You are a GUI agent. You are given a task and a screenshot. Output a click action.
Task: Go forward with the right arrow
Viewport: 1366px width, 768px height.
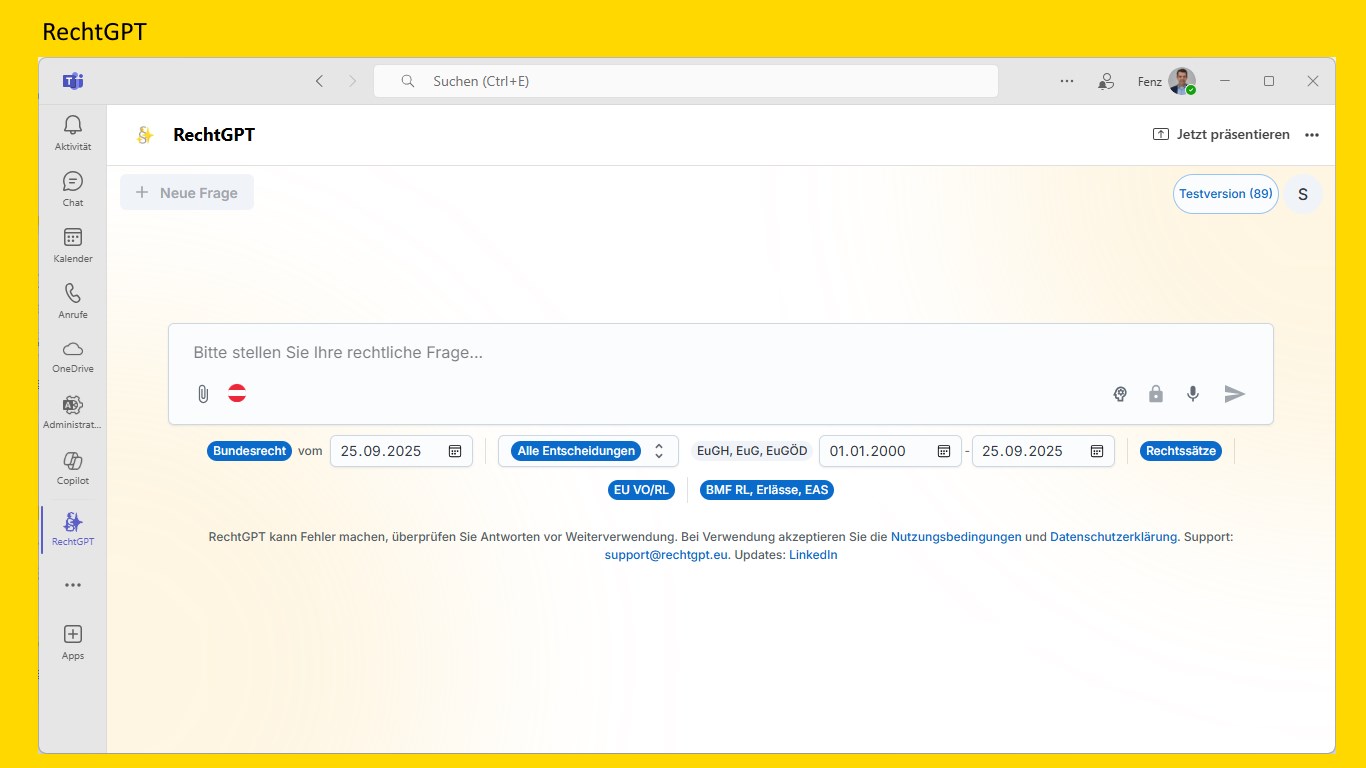pyautogui.click(x=352, y=81)
